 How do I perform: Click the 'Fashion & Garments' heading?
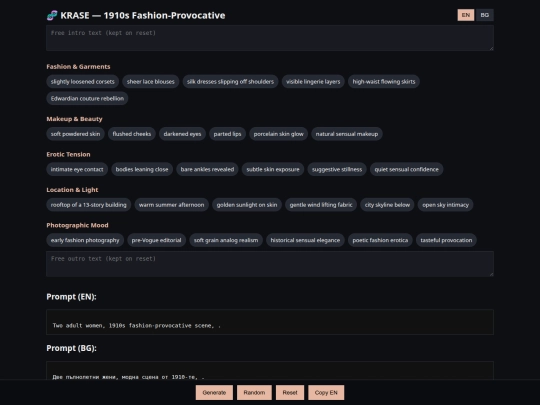(79, 67)
